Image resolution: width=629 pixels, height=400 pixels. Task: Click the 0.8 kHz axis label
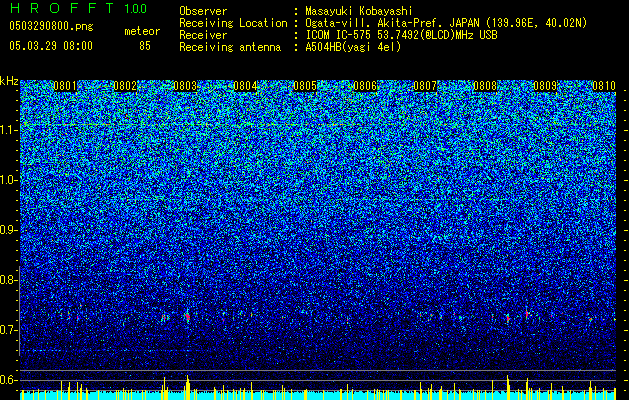(8, 280)
